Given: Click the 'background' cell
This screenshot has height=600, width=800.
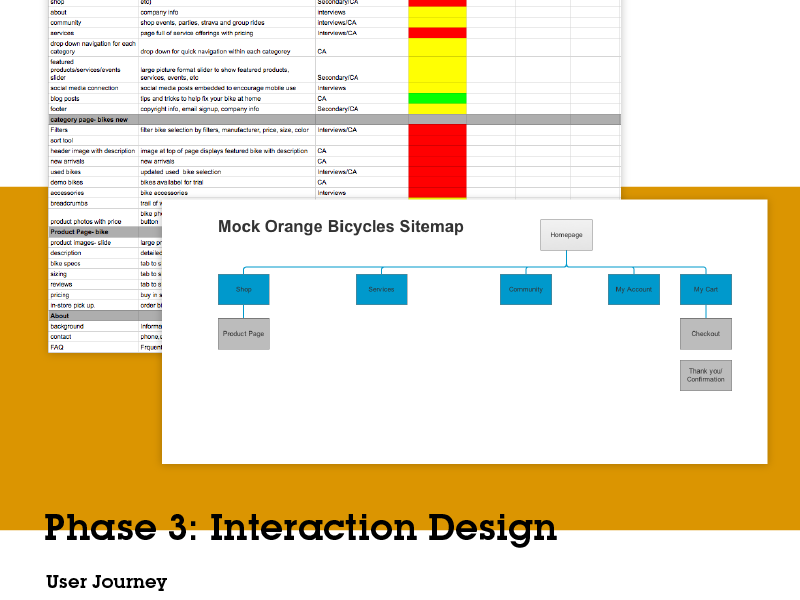Looking at the screenshot, I should pos(93,326).
